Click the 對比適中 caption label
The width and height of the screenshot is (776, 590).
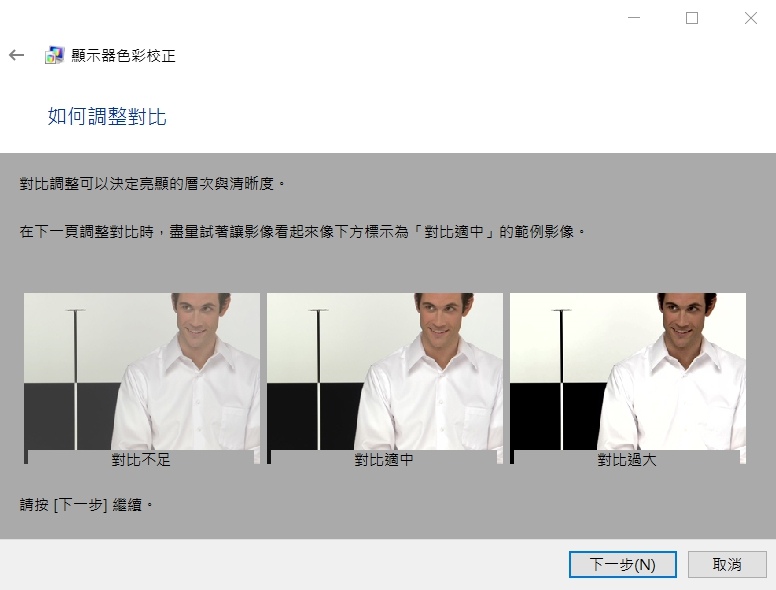coord(384,460)
